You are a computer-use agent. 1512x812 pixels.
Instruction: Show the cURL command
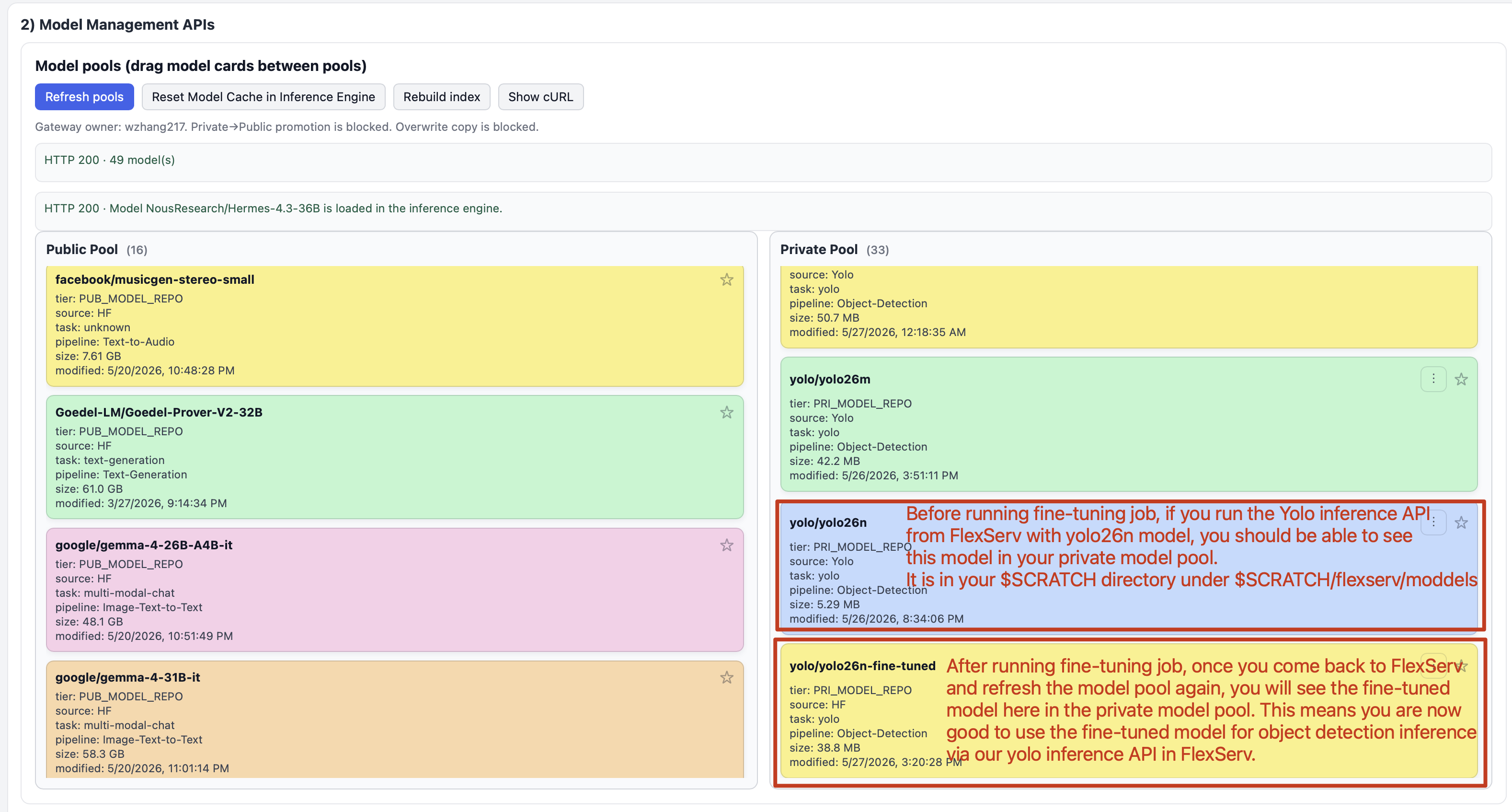pyautogui.click(x=540, y=97)
